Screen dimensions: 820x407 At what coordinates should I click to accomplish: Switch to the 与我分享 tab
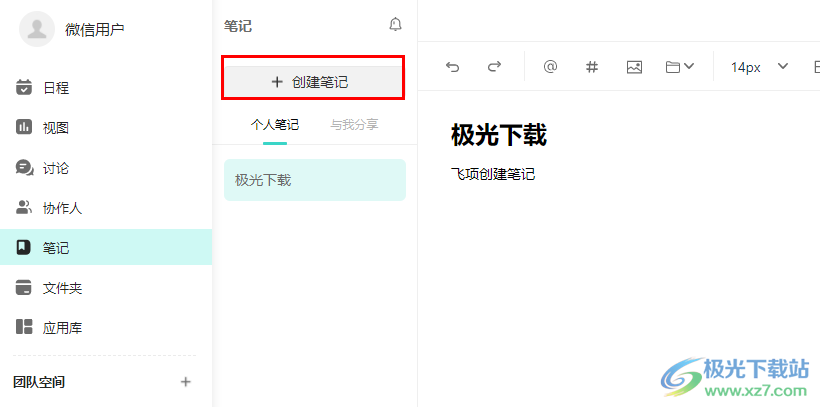coord(354,125)
